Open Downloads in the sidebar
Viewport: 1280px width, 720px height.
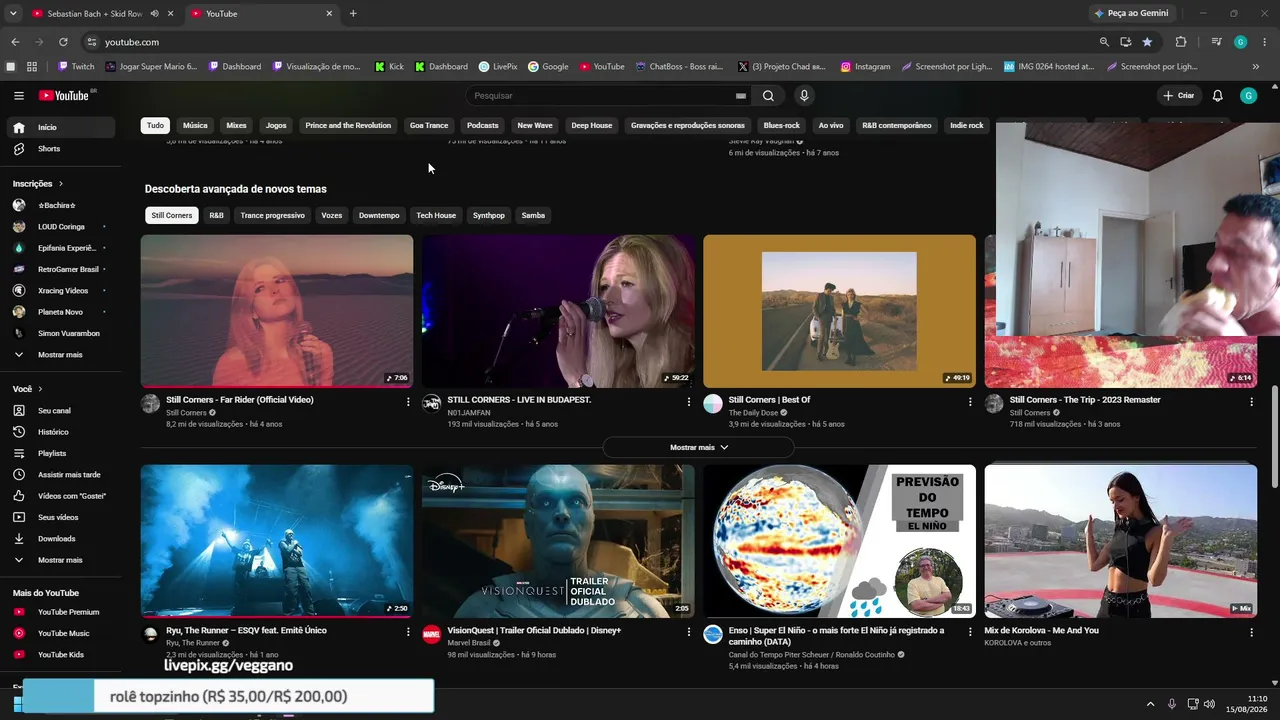click(58, 539)
